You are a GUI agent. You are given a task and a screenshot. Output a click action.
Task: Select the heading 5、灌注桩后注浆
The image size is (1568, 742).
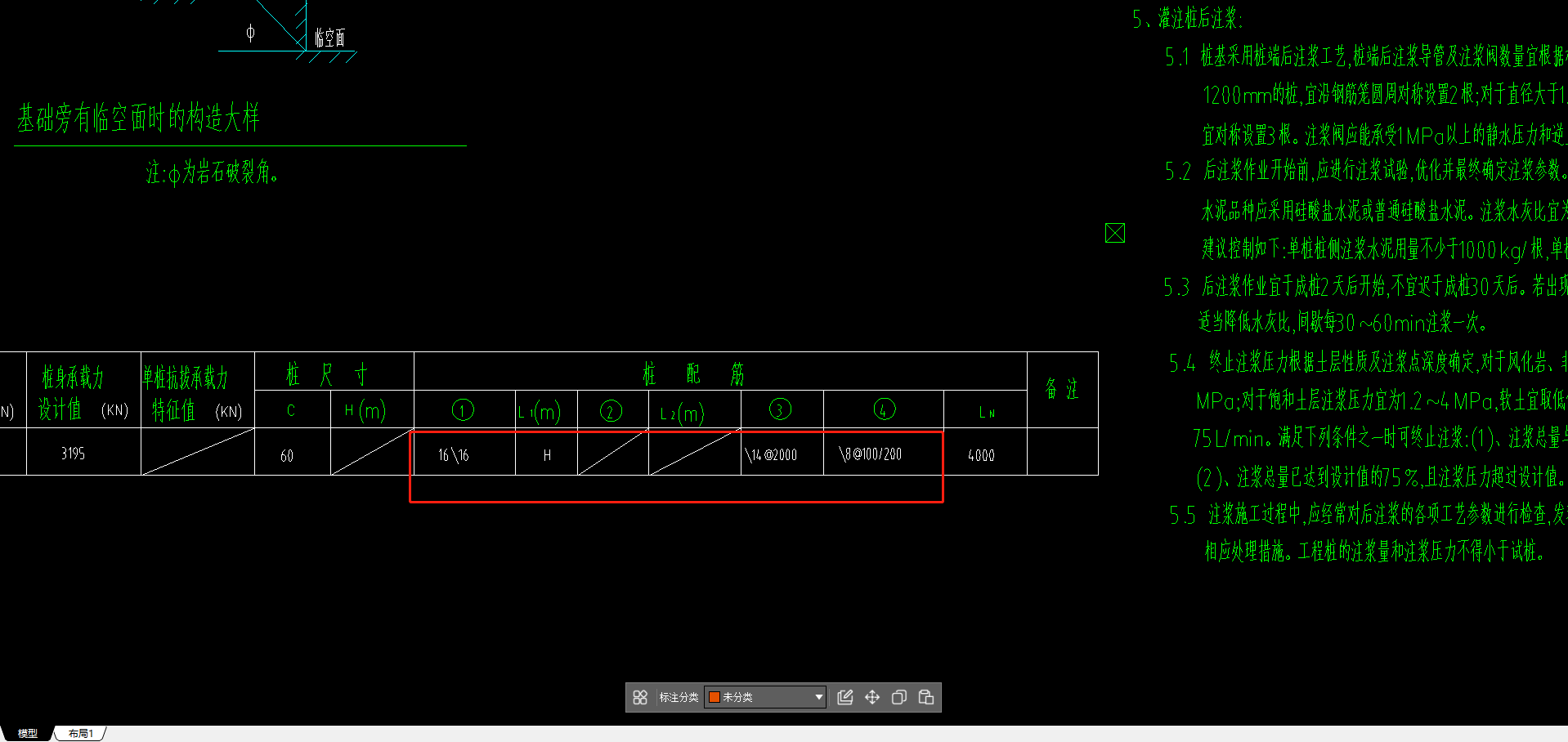[1188, 18]
